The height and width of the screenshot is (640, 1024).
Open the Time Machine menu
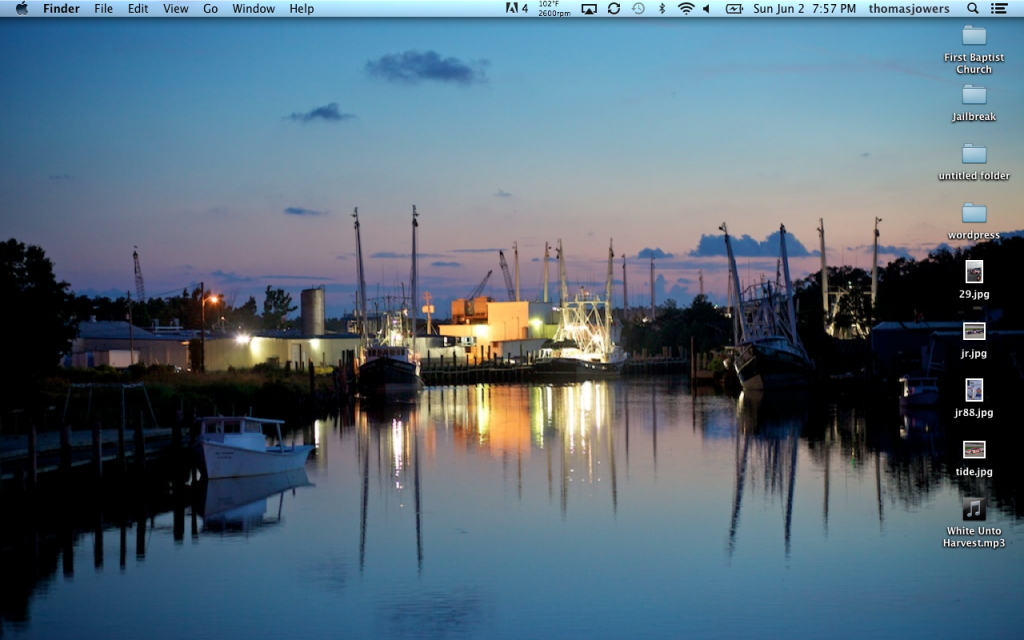[x=637, y=8]
